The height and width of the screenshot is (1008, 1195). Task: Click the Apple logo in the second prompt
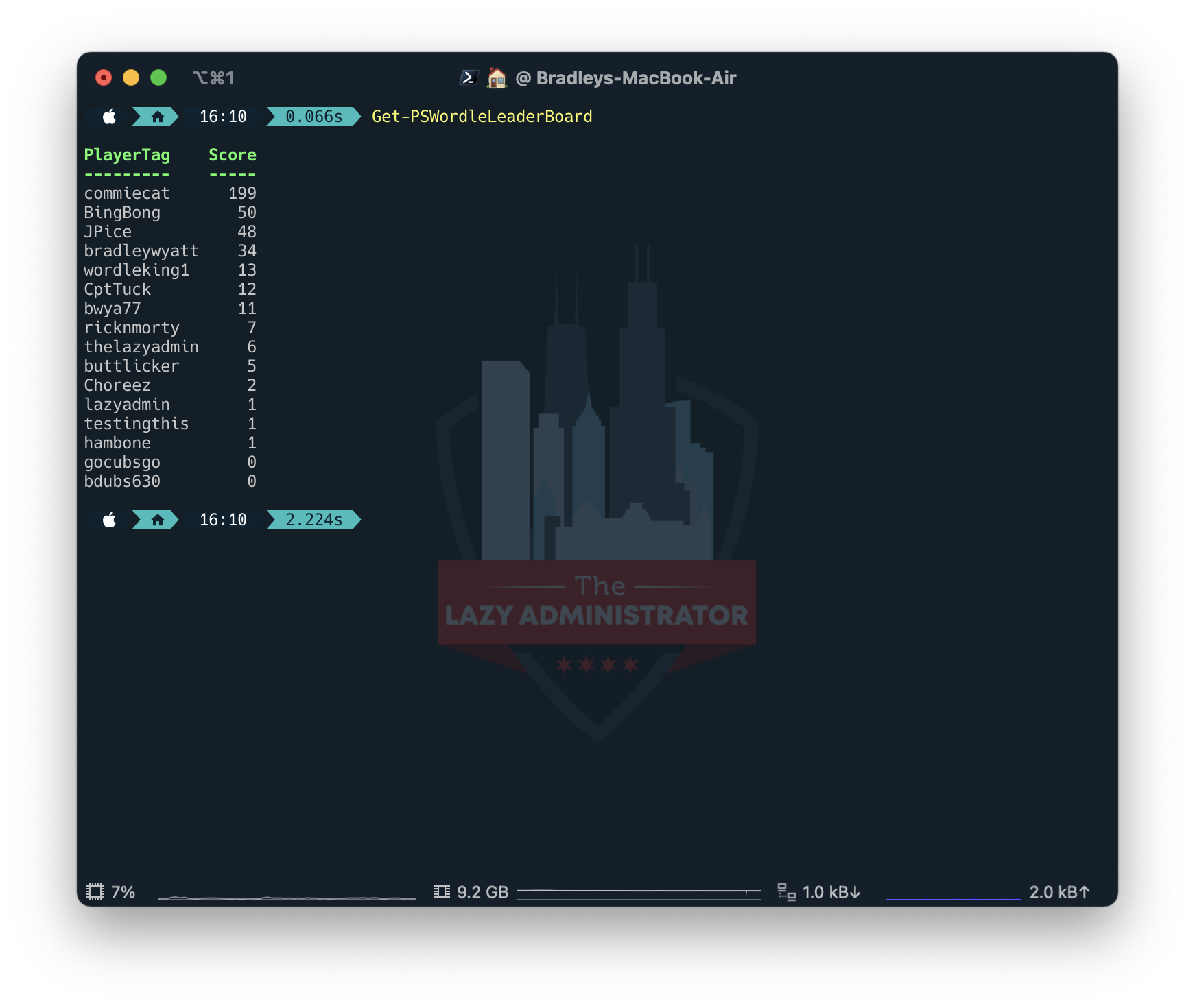(109, 520)
